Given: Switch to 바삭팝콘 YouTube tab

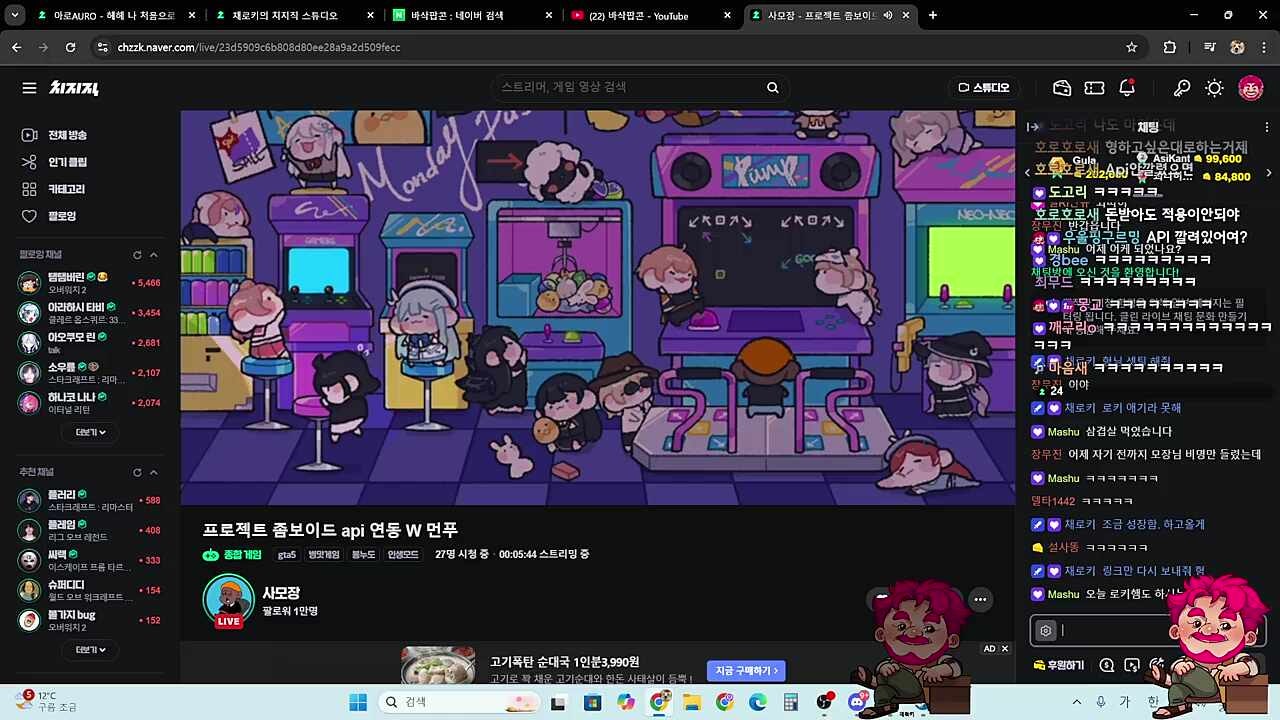Looking at the screenshot, I should coord(652,15).
